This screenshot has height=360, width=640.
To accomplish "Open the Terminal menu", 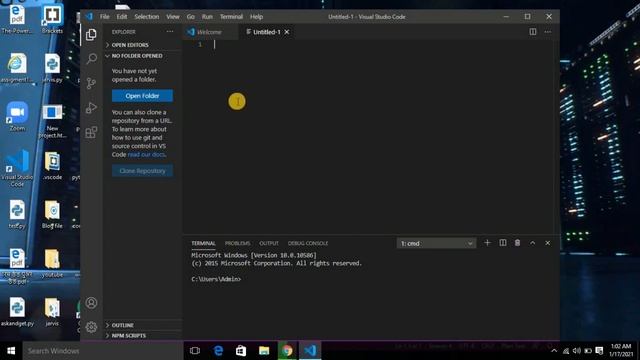I will tap(231, 17).
